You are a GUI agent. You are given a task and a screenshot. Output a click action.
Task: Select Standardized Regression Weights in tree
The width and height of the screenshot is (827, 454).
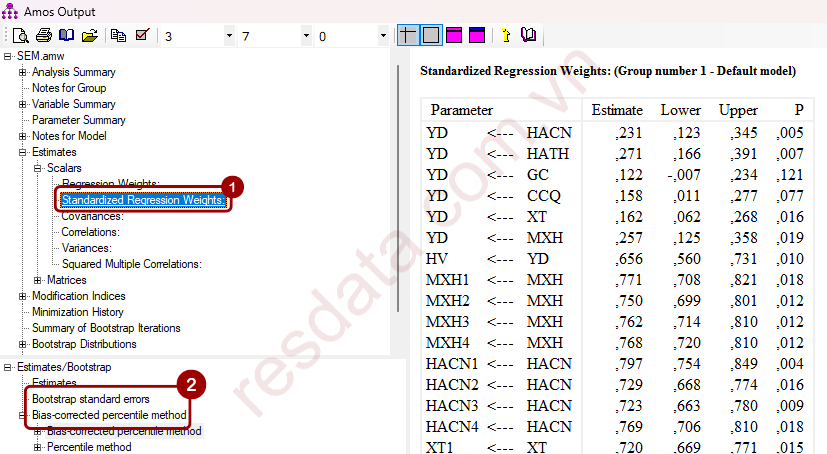point(143,200)
